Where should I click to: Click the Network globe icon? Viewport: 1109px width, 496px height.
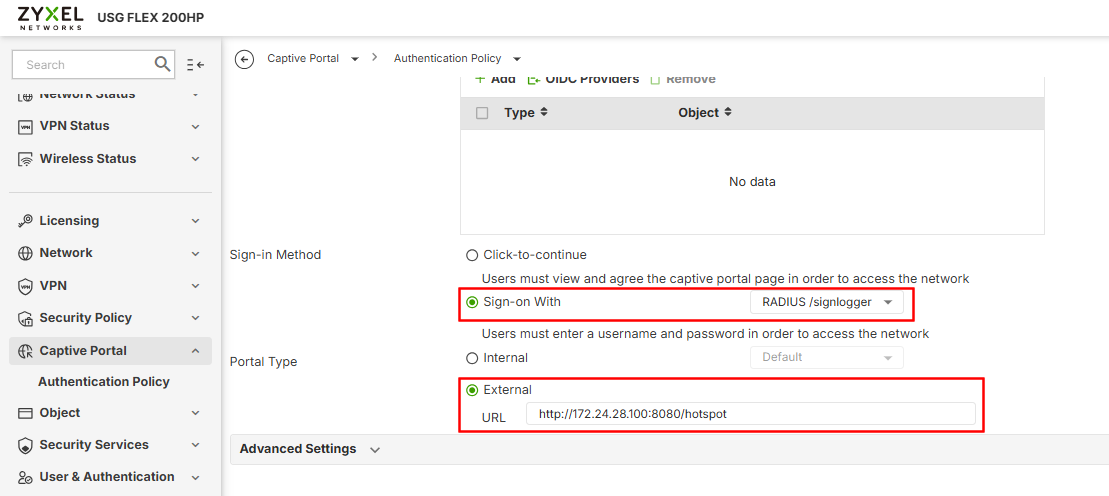pyautogui.click(x=25, y=253)
